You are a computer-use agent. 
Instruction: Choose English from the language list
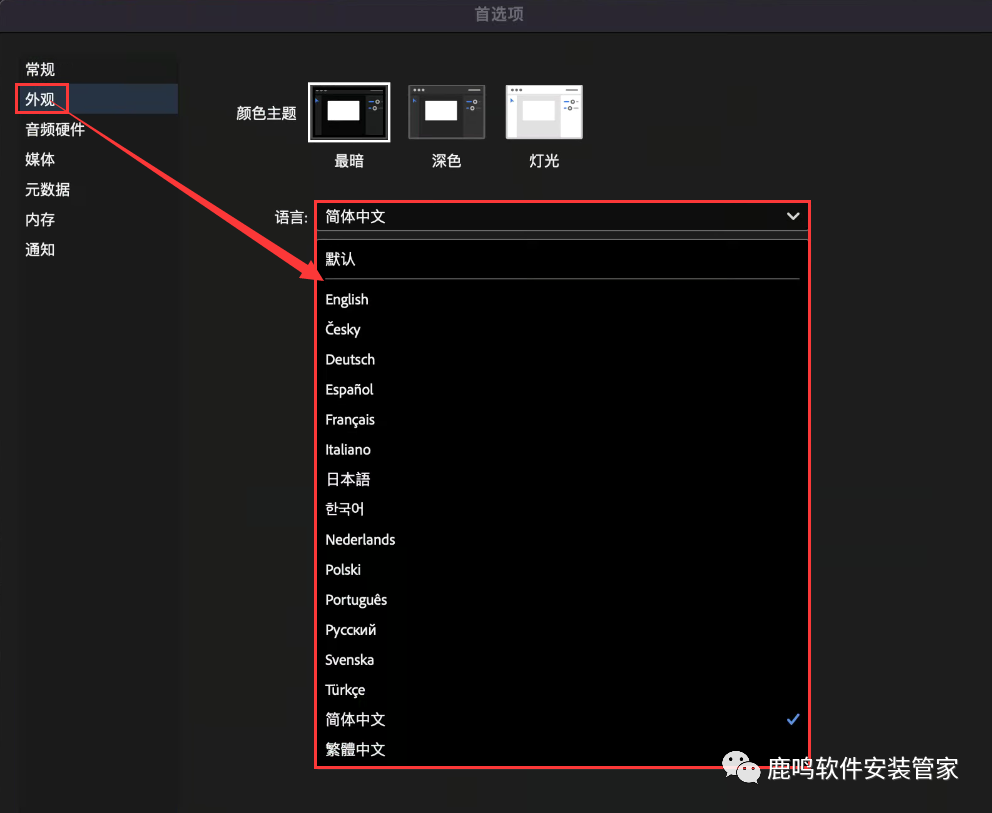tap(346, 299)
